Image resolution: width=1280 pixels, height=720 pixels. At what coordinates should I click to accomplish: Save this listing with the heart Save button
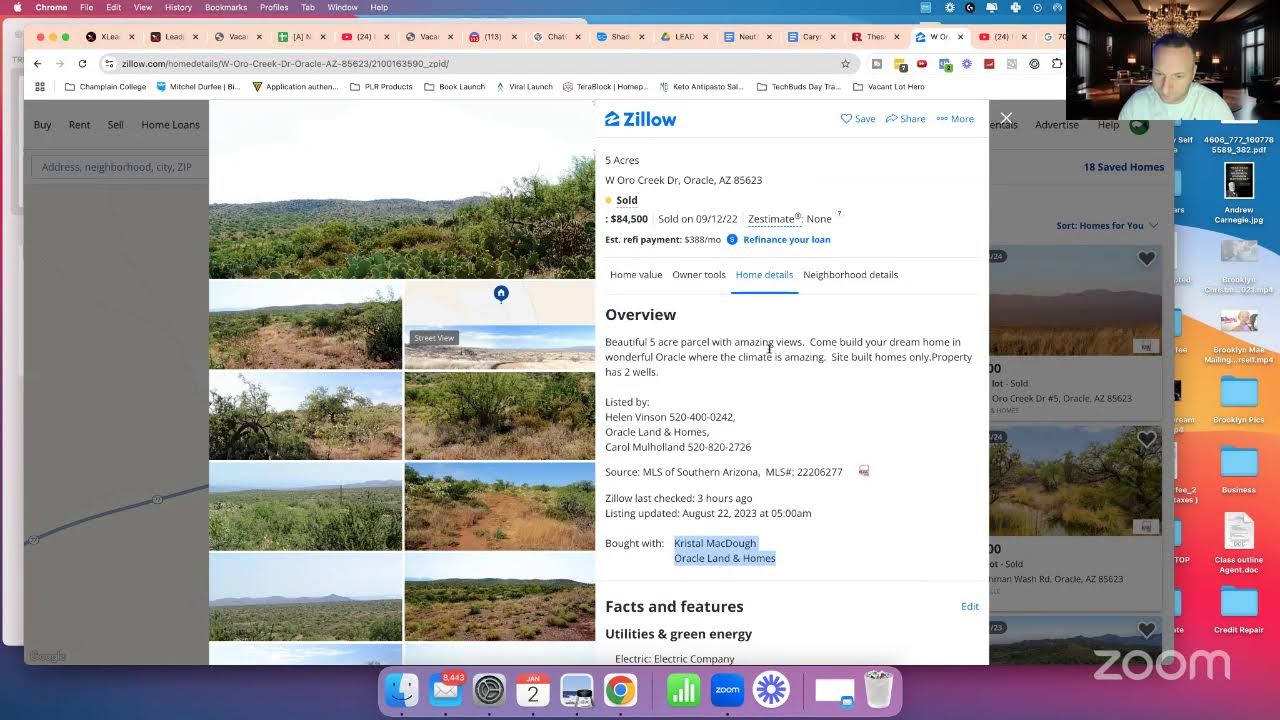858,119
